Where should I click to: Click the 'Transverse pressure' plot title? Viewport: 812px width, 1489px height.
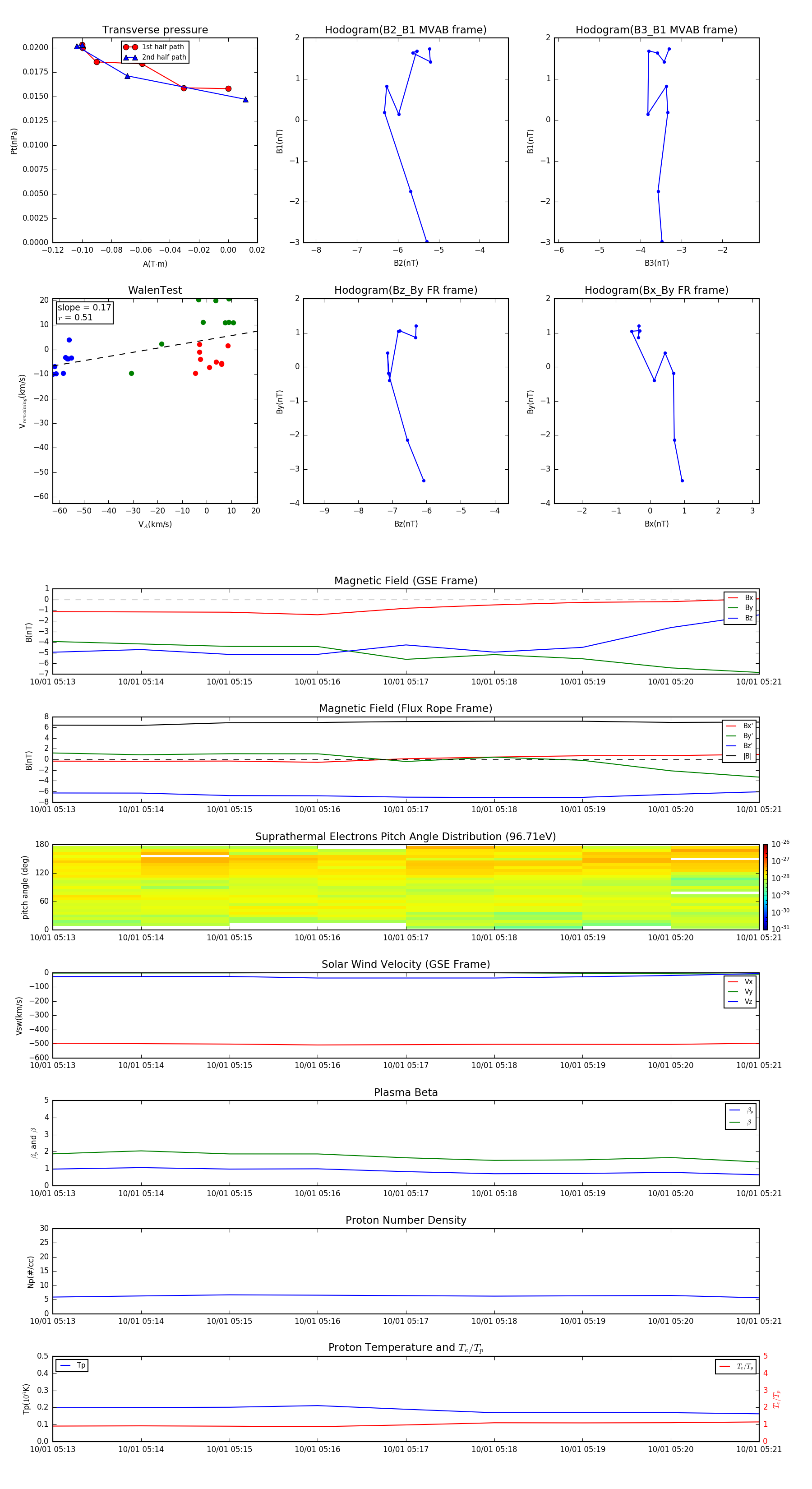click(155, 30)
